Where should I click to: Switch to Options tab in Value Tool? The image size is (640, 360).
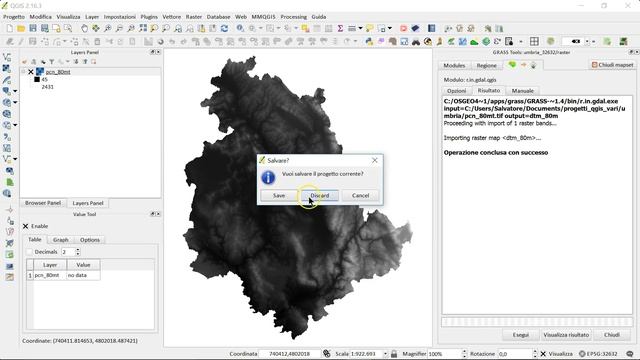click(x=90, y=240)
